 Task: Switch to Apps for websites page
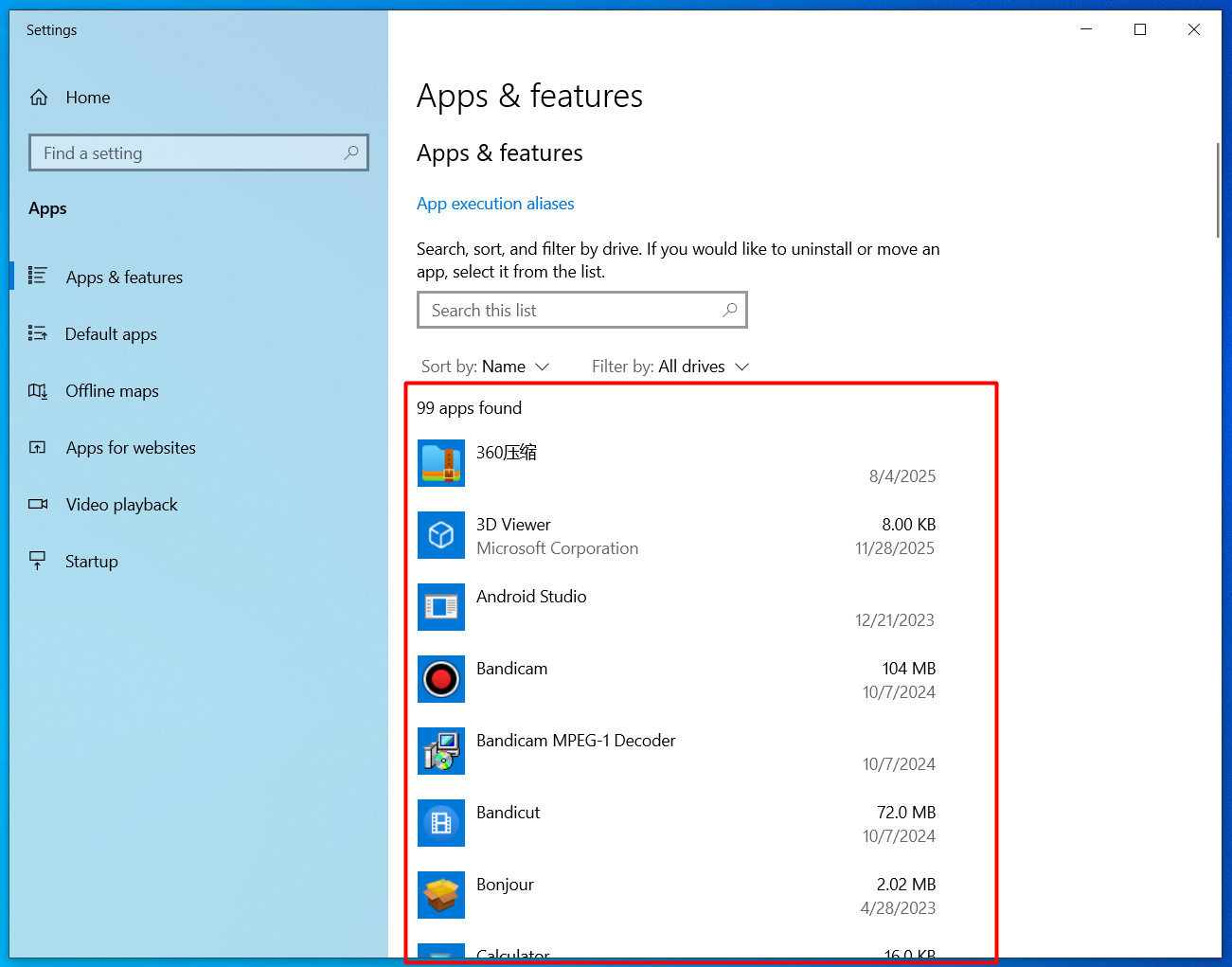tap(199, 447)
